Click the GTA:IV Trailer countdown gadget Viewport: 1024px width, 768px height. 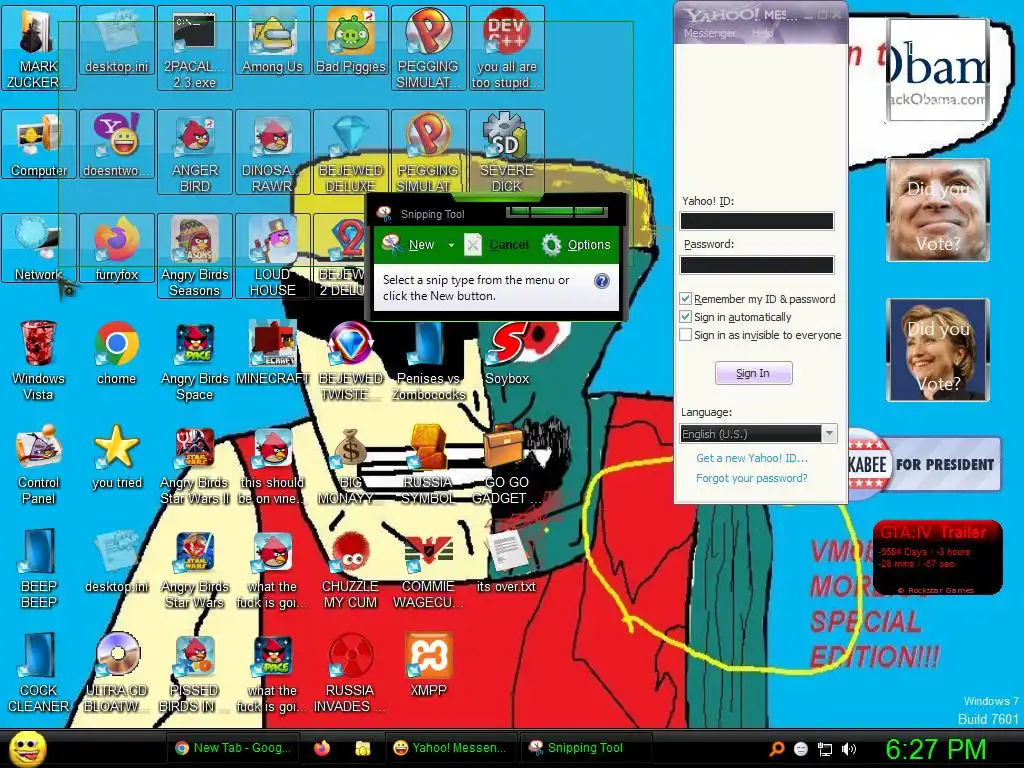point(937,558)
